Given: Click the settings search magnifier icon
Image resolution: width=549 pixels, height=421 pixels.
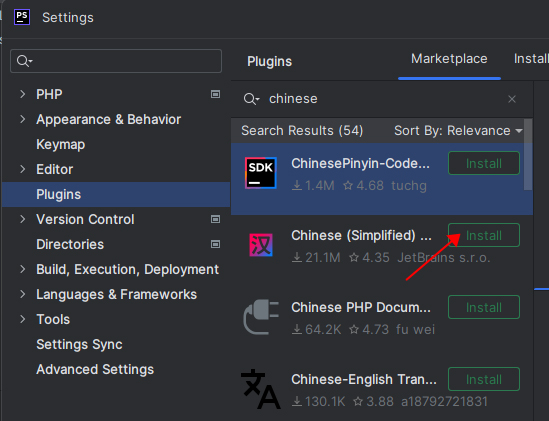Looking at the screenshot, I should pyautogui.click(x=25, y=61).
